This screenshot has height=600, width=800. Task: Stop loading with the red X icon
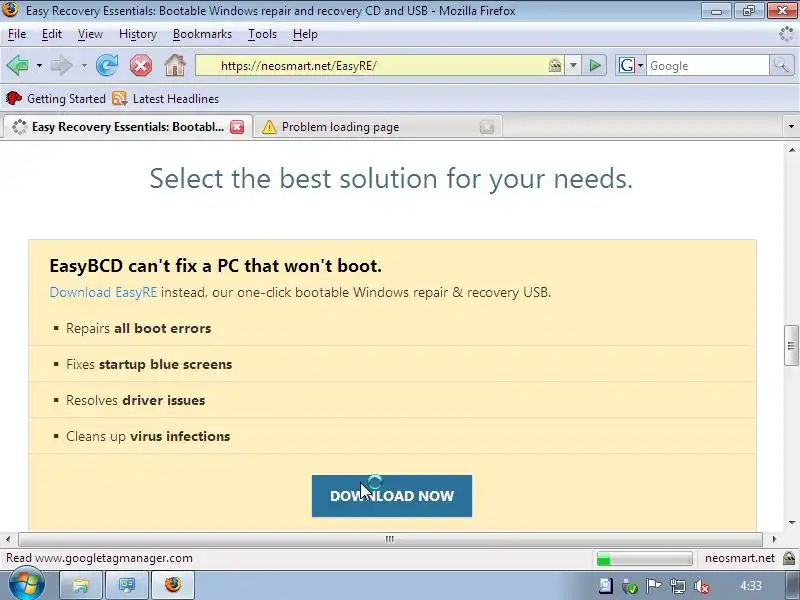(x=141, y=65)
